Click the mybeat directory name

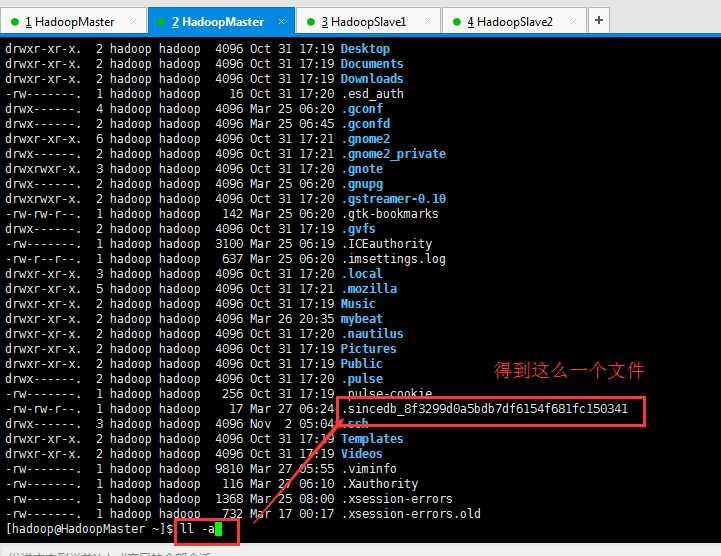click(361, 319)
